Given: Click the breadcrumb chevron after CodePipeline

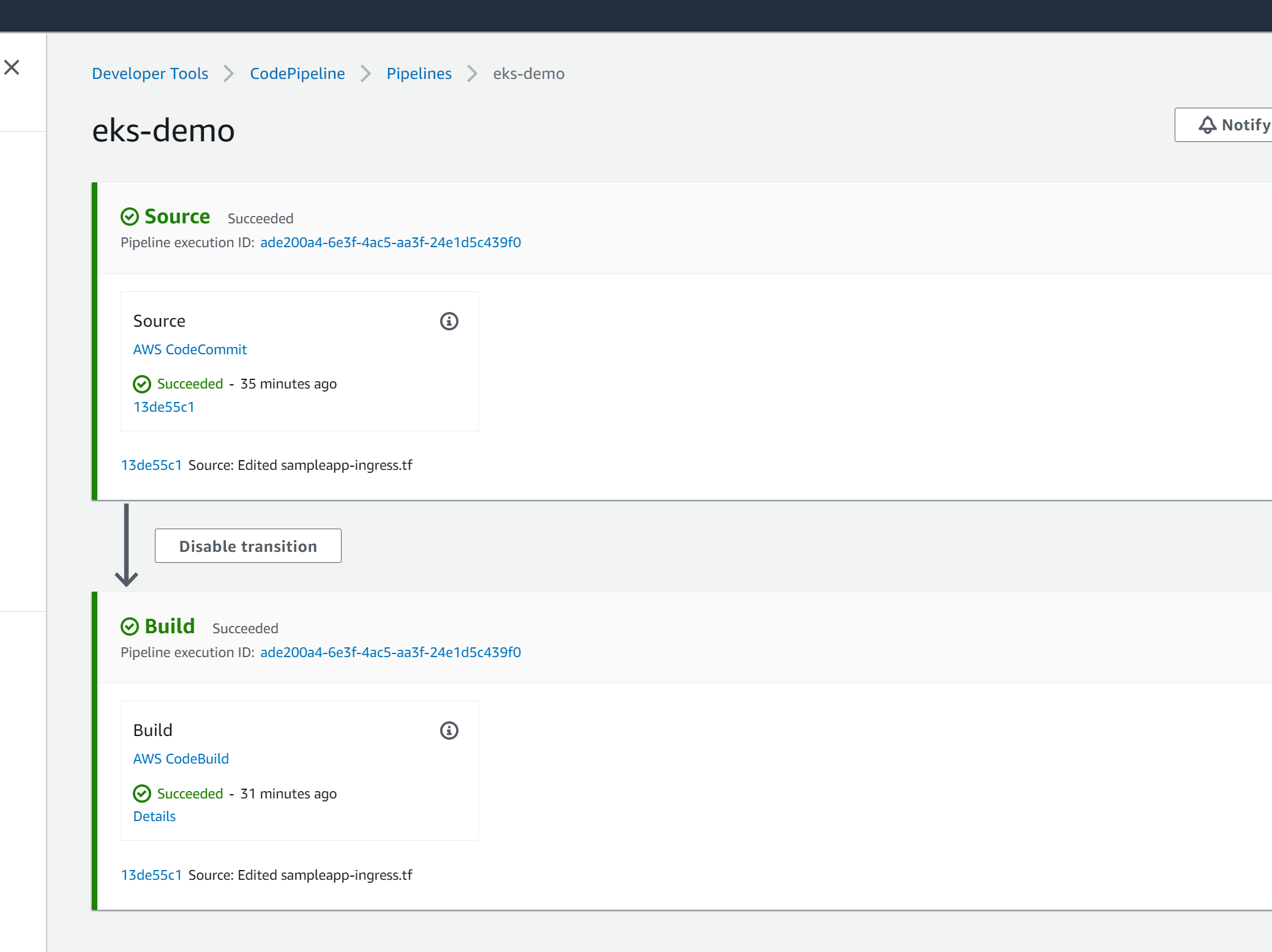Looking at the screenshot, I should (365, 73).
